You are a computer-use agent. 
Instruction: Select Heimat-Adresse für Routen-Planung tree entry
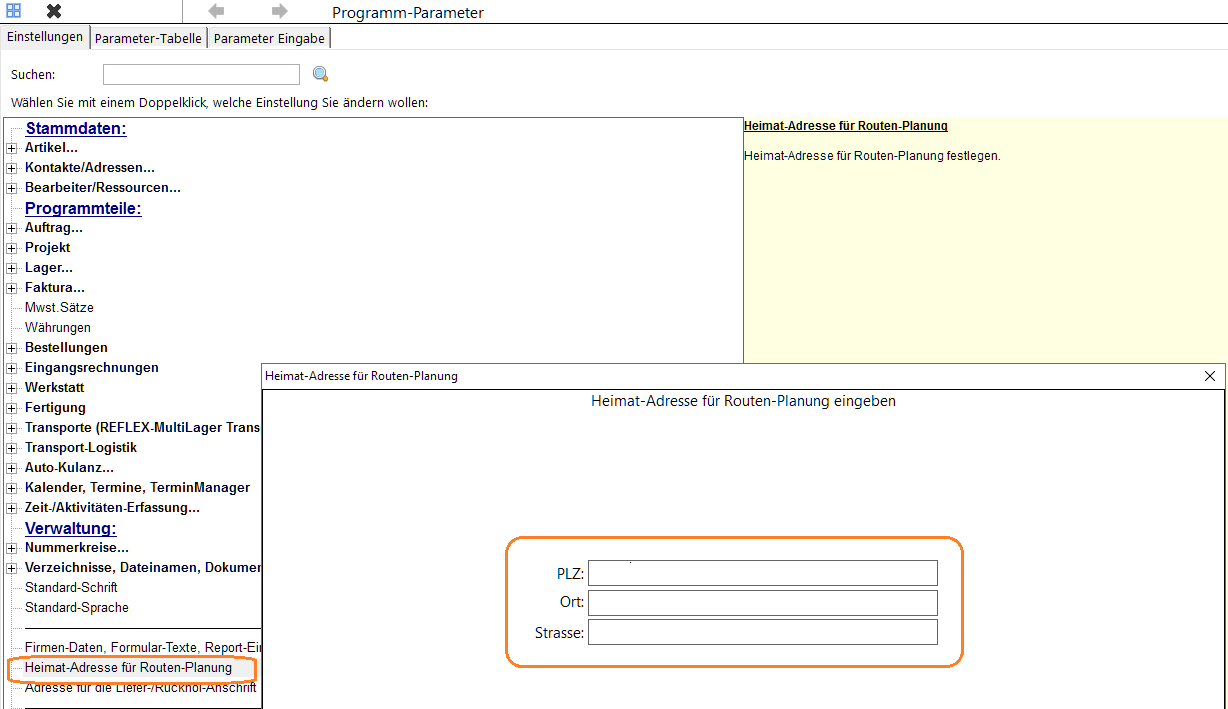(128, 667)
